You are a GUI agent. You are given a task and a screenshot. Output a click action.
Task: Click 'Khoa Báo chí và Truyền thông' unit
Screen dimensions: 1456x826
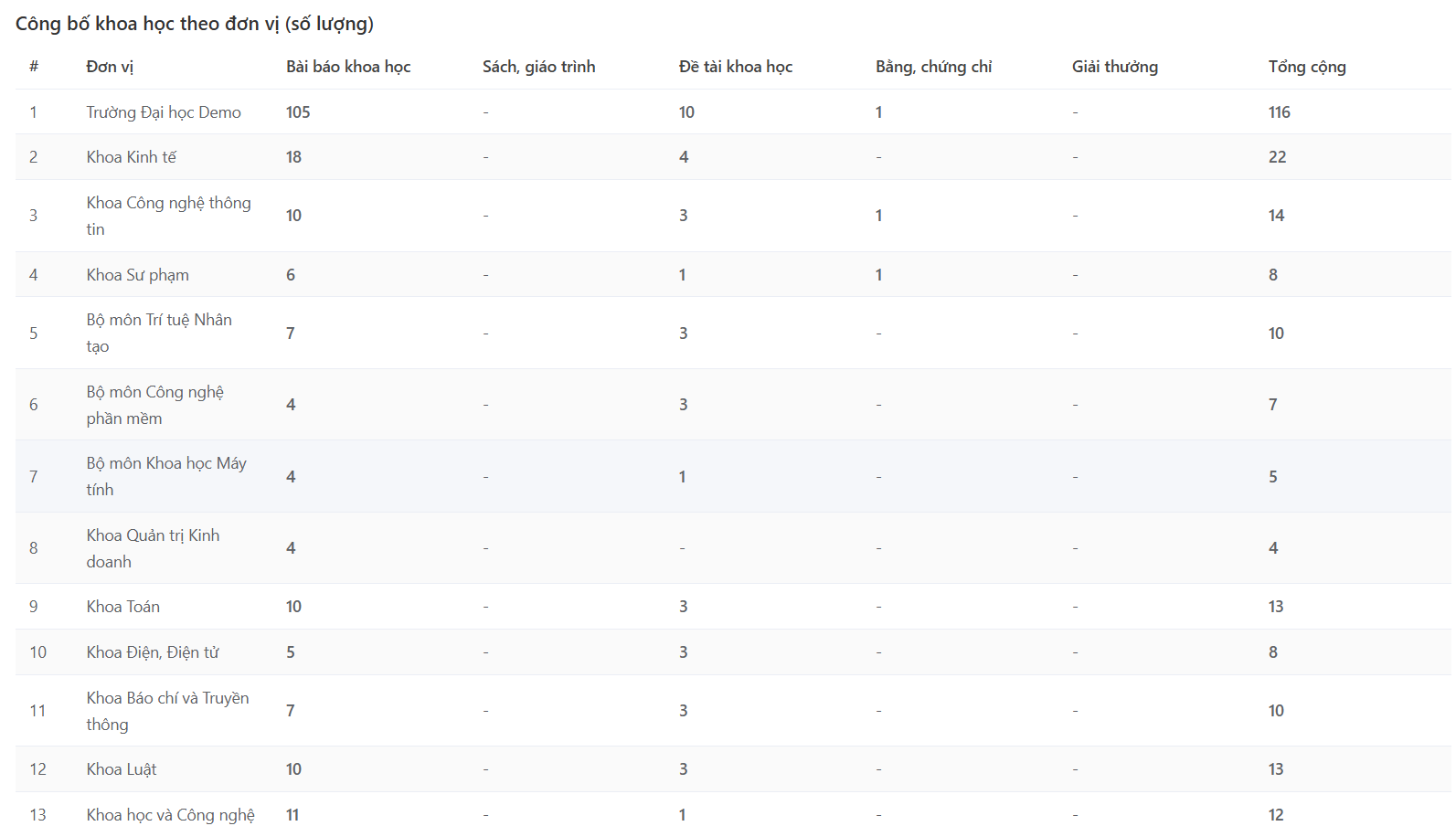point(167,711)
